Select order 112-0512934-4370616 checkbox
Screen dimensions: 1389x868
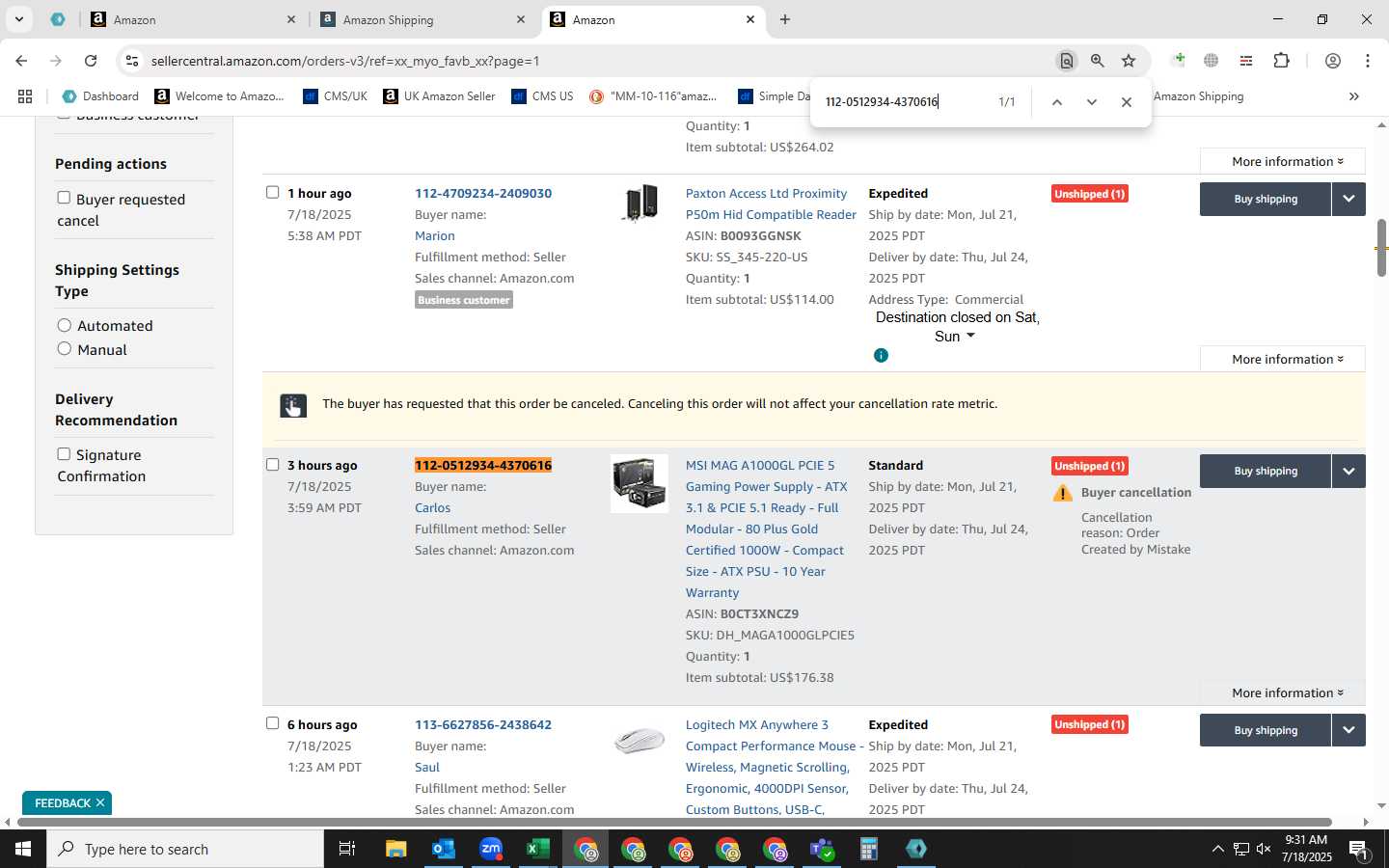(x=272, y=464)
